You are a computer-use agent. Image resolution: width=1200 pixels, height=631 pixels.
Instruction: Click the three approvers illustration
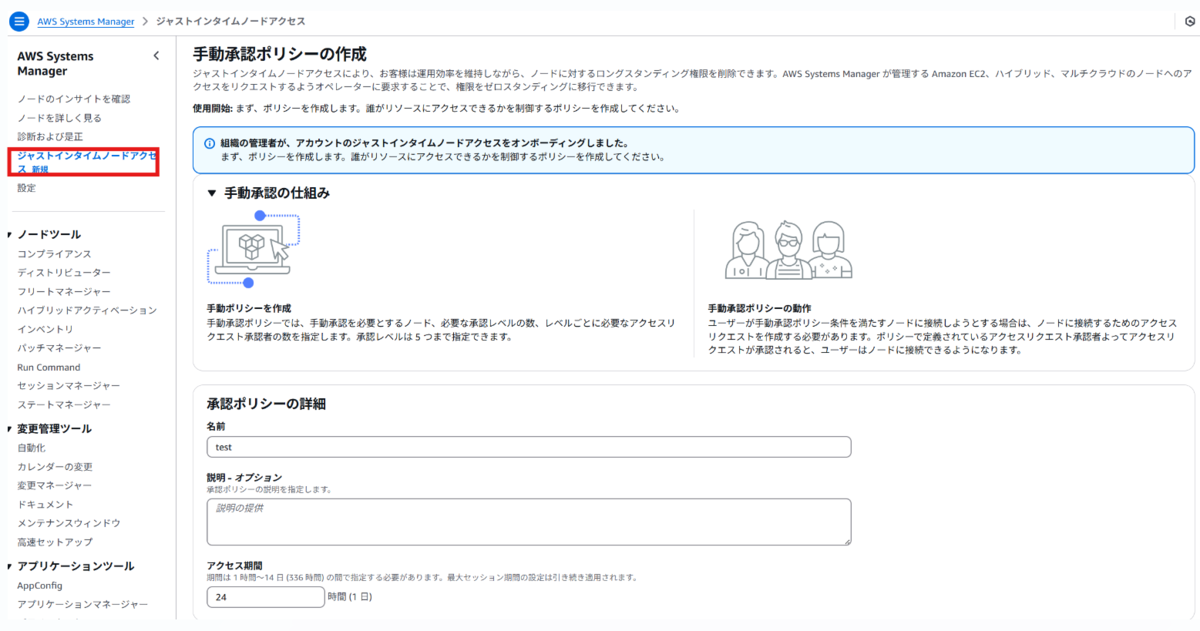click(790, 250)
